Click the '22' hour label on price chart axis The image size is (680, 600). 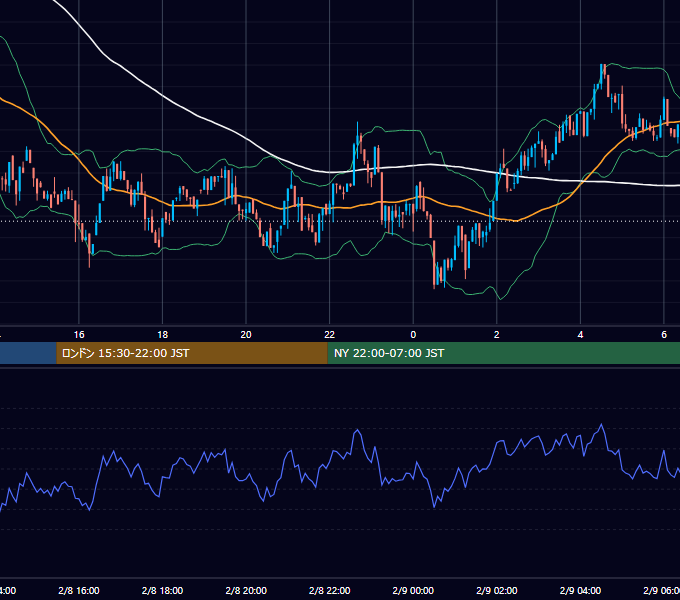point(330,335)
